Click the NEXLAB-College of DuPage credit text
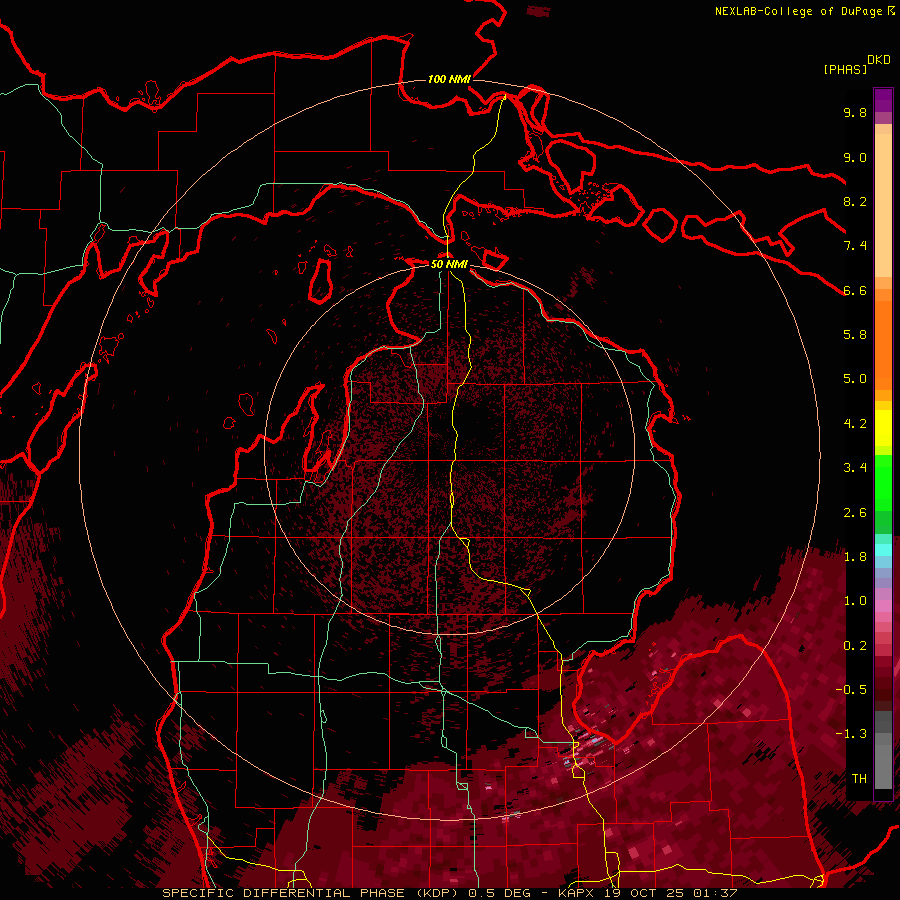 point(798,11)
